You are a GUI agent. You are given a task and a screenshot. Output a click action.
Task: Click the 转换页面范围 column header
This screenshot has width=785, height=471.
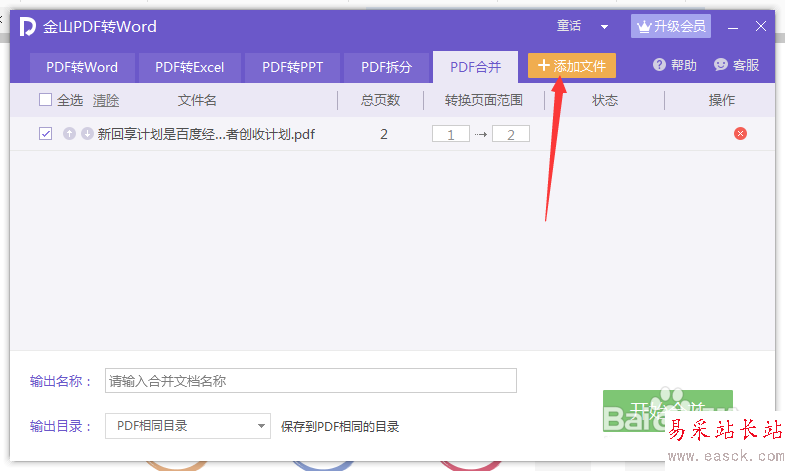[484, 101]
